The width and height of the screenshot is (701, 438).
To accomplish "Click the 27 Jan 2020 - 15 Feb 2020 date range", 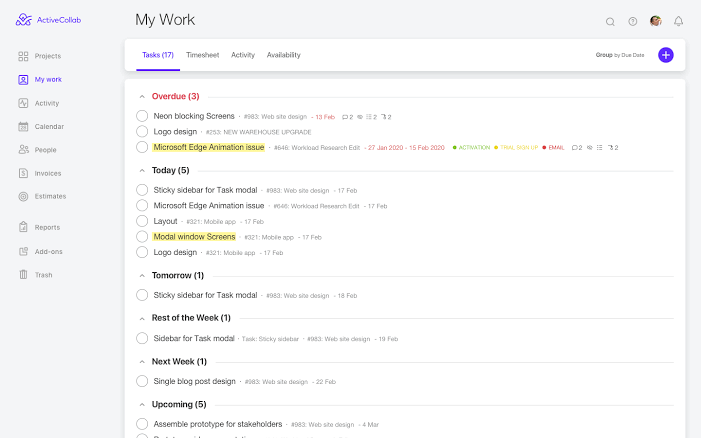I will (x=406, y=148).
